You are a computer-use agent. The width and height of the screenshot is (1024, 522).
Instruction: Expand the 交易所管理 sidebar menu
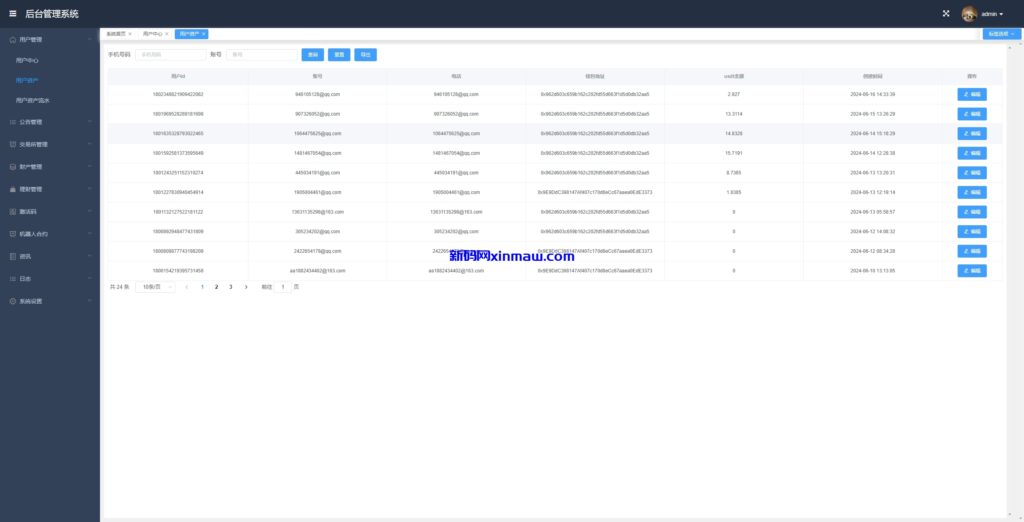pos(50,144)
